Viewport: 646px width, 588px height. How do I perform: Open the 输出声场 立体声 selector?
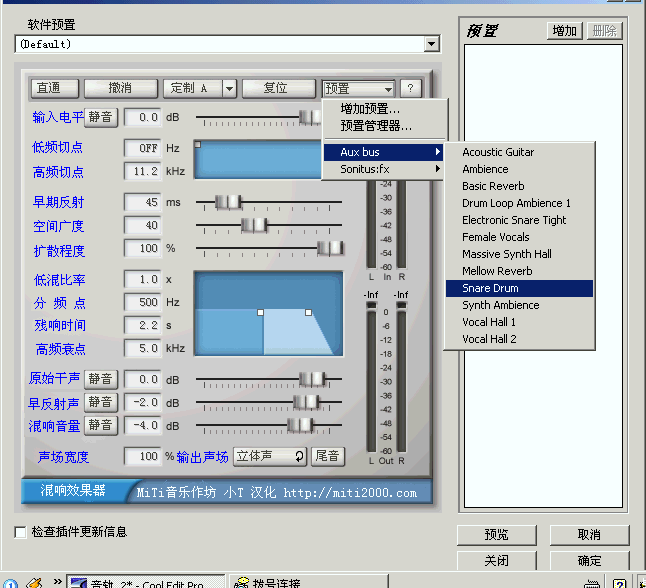click(x=270, y=456)
